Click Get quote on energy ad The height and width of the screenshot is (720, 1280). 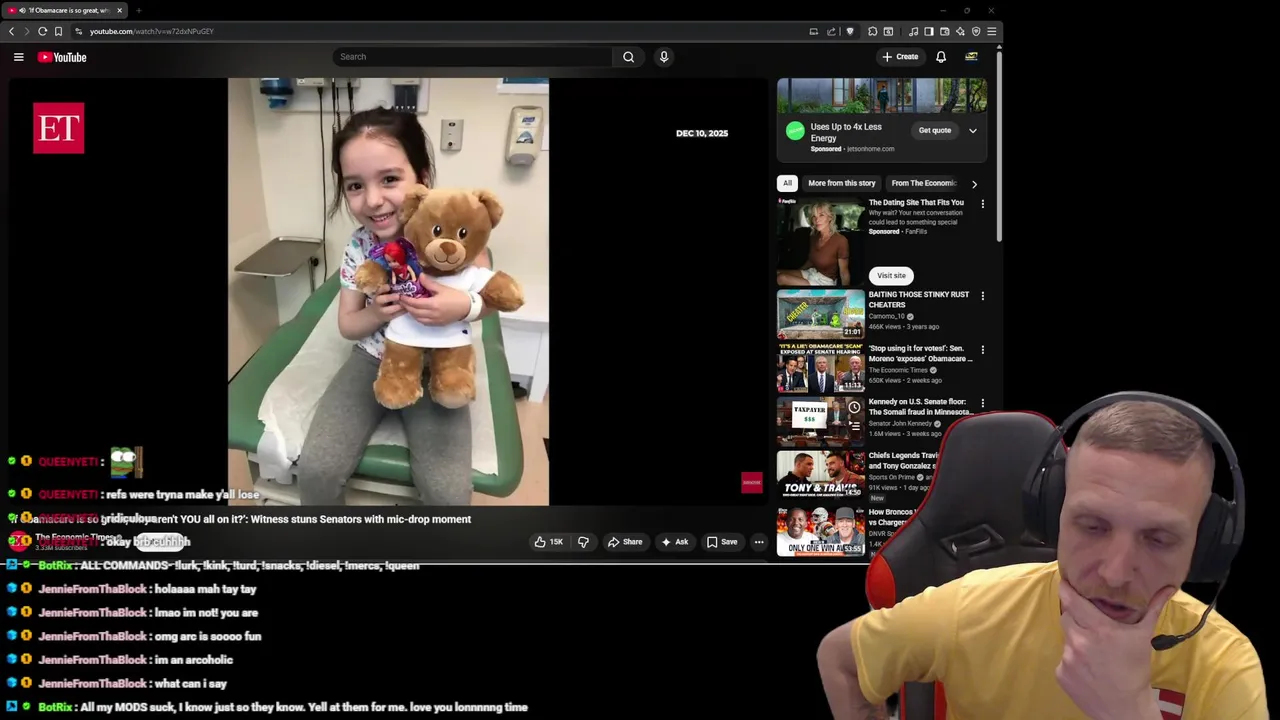pyautogui.click(x=935, y=130)
